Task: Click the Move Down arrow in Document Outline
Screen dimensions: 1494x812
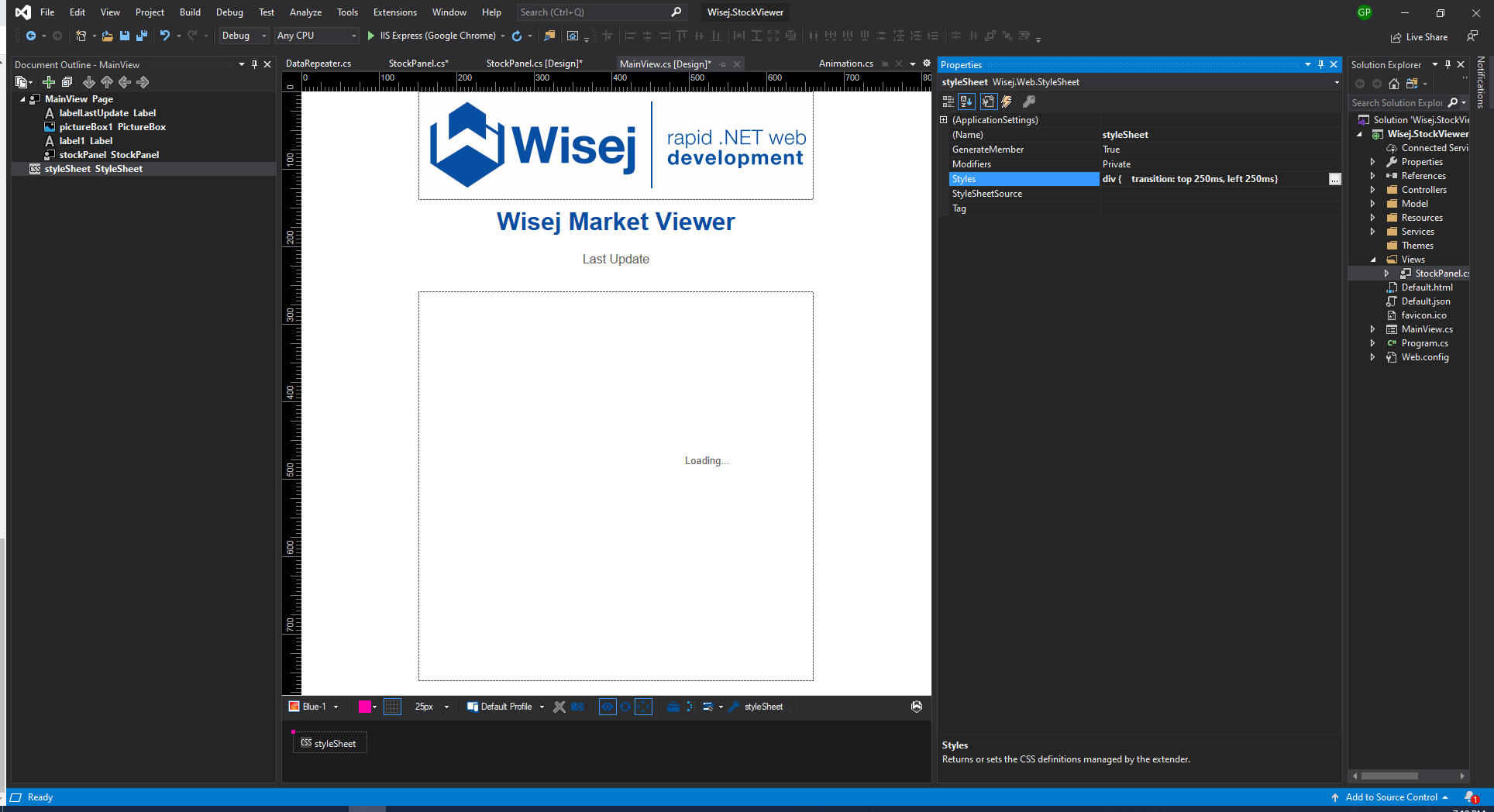Action: click(x=89, y=82)
